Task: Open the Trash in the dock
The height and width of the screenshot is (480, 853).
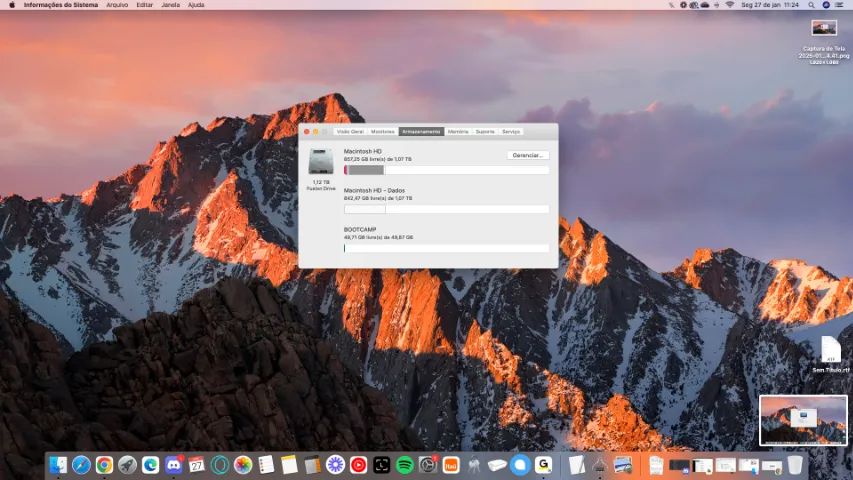Action: click(x=795, y=465)
